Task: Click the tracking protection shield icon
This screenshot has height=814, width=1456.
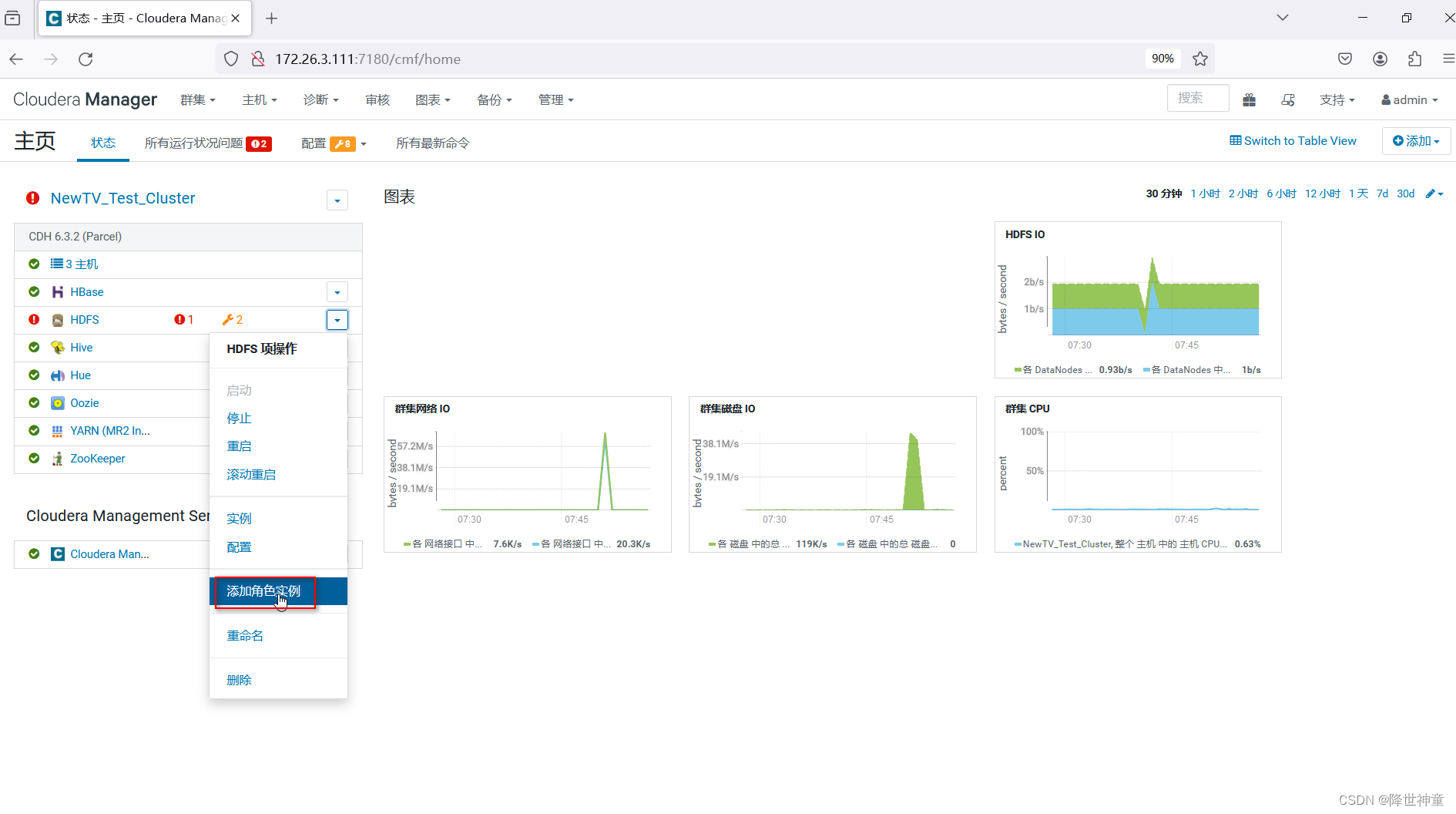Action: click(x=231, y=59)
